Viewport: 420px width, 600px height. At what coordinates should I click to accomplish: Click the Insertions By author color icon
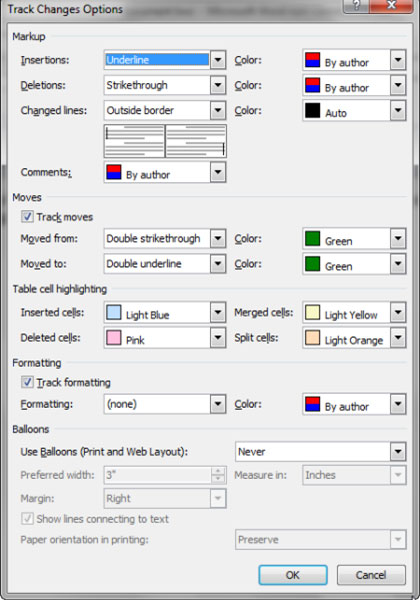coord(313,60)
